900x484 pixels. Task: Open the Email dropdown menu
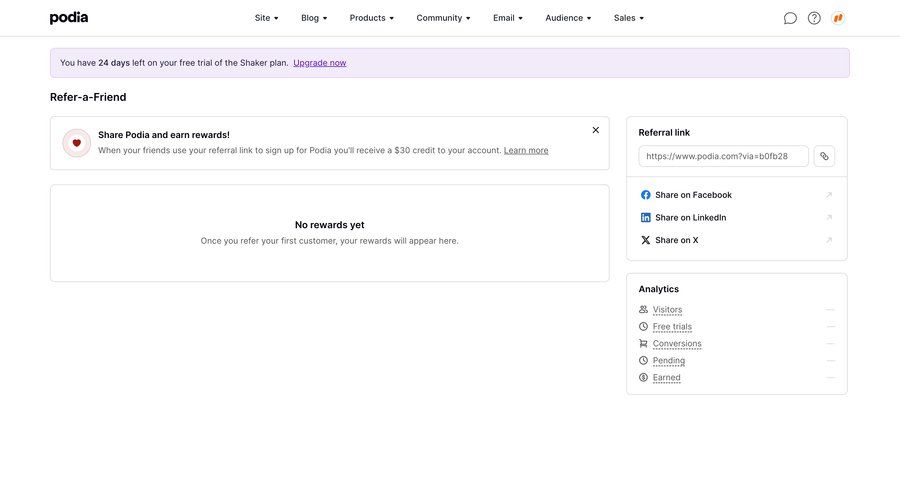(507, 18)
